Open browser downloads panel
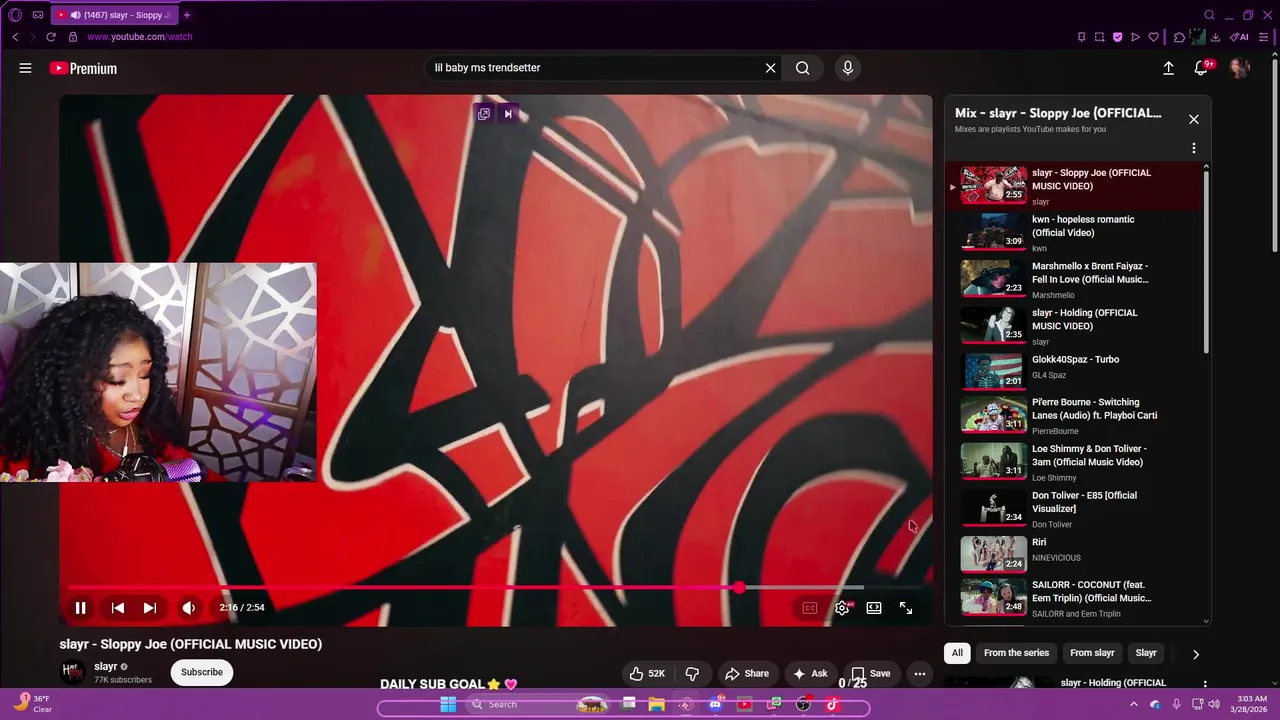This screenshot has width=1280, height=720. [x=1215, y=37]
